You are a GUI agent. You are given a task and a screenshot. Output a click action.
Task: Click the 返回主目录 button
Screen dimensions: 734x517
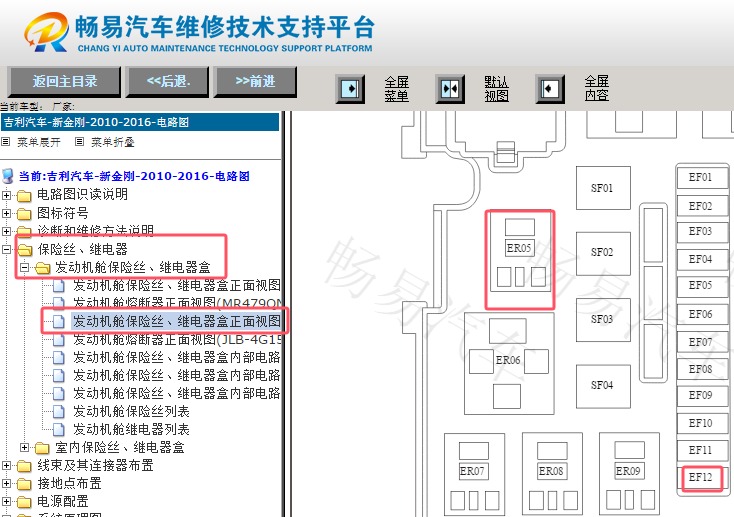tap(65, 81)
